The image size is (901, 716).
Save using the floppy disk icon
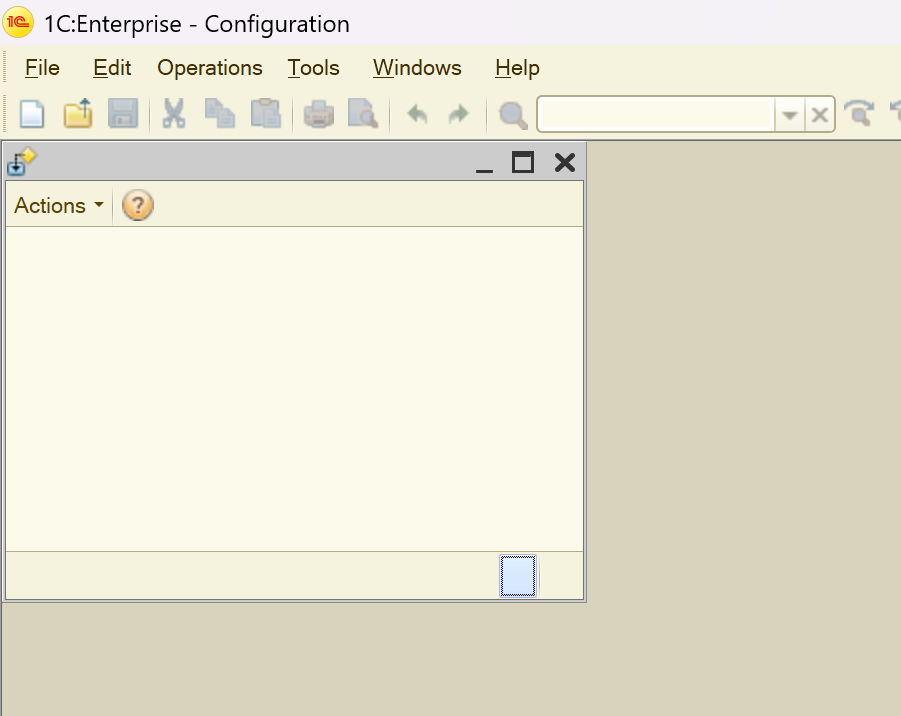(x=122, y=114)
